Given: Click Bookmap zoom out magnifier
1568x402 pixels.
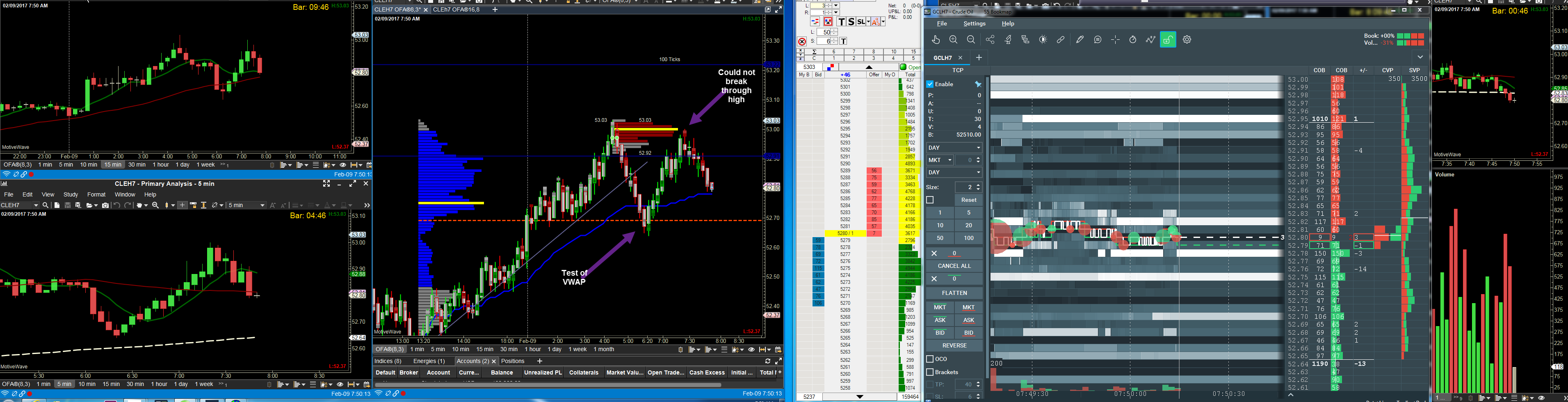Looking at the screenshot, I should (972, 40).
